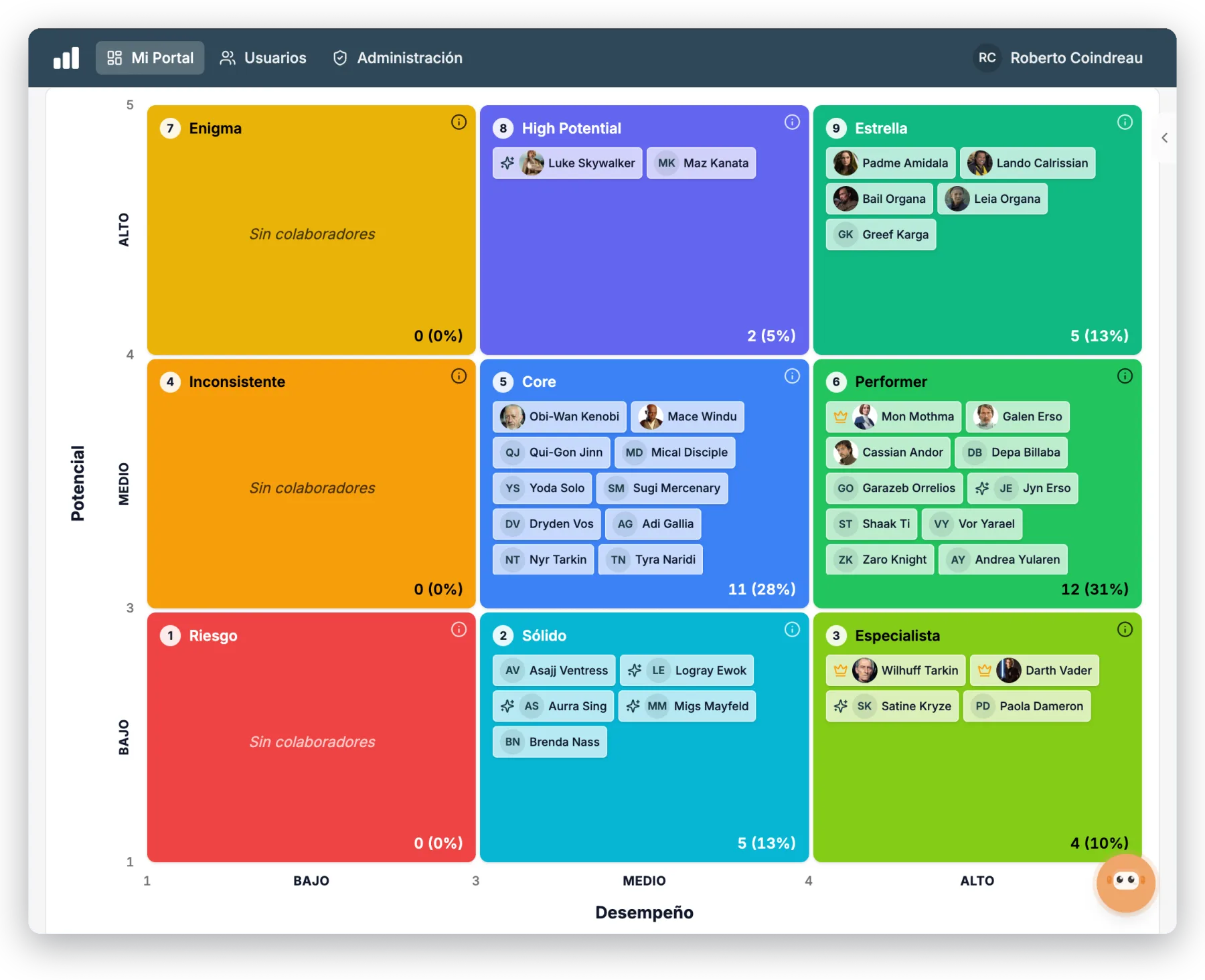This screenshot has width=1205, height=980.
Task: Select the Greef Karga chip
Action: [x=881, y=234]
